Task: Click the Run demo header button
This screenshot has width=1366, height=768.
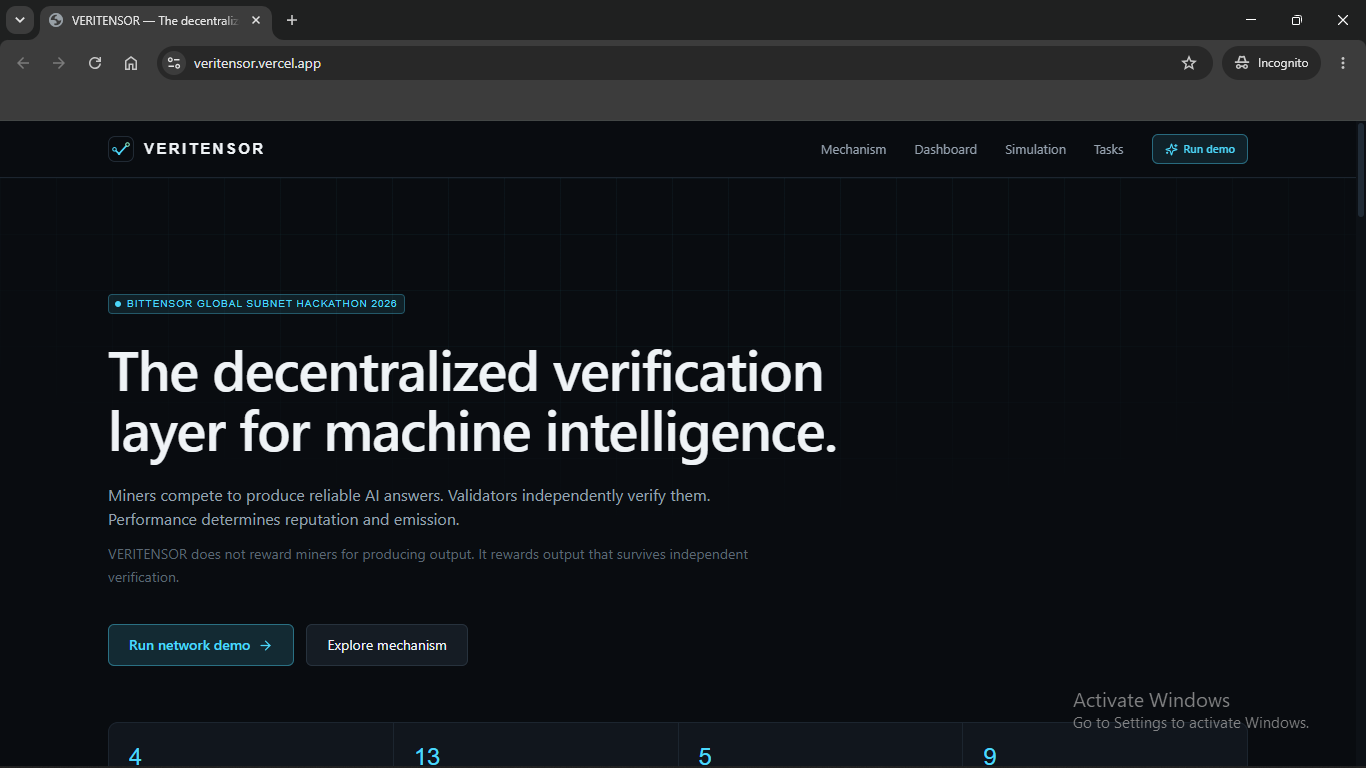Action: pyautogui.click(x=1200, y=149)
